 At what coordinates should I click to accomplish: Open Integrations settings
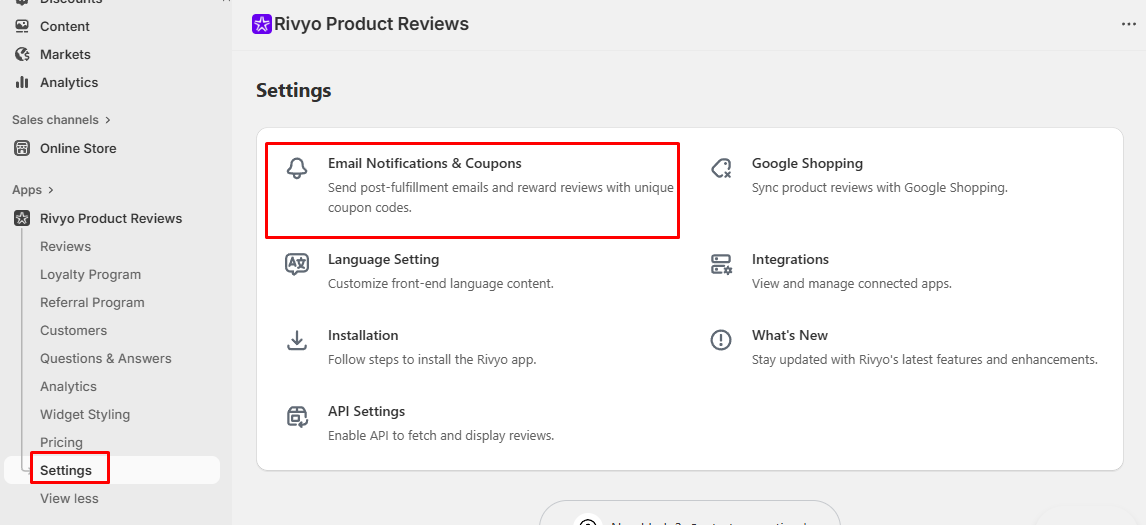pos(790,260)
